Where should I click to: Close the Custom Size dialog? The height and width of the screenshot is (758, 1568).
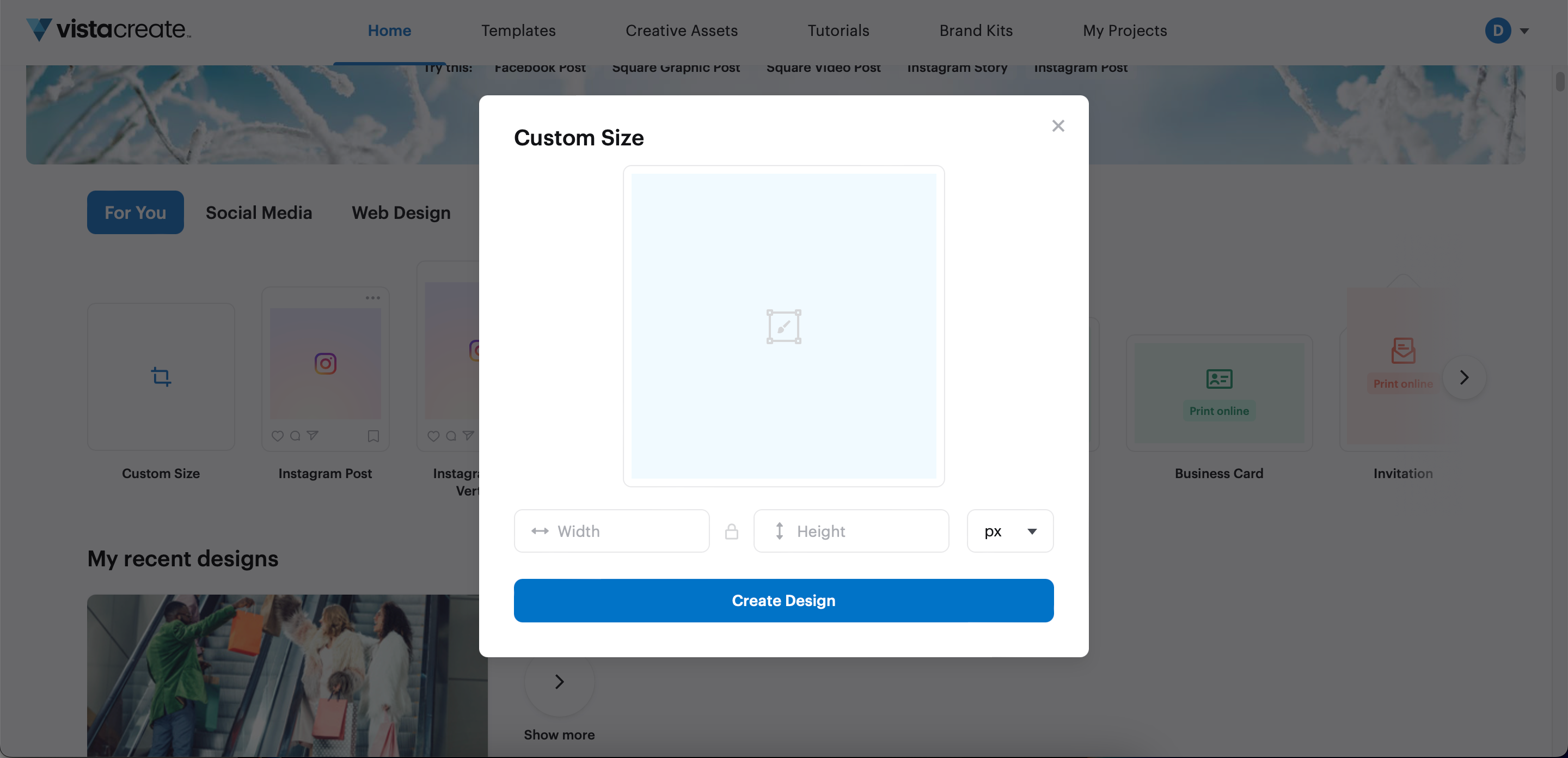click(x=1058, y=126)
